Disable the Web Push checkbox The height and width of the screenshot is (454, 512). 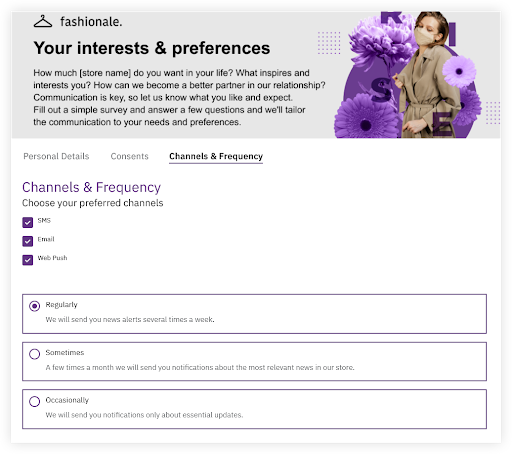[x=28, y=260]
